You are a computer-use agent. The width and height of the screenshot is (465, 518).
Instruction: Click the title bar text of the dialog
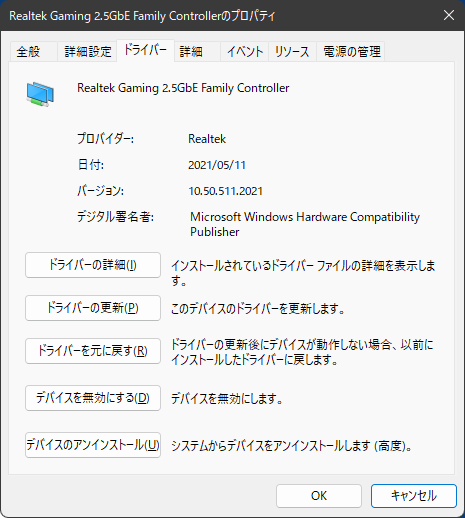tap(142, 16)
